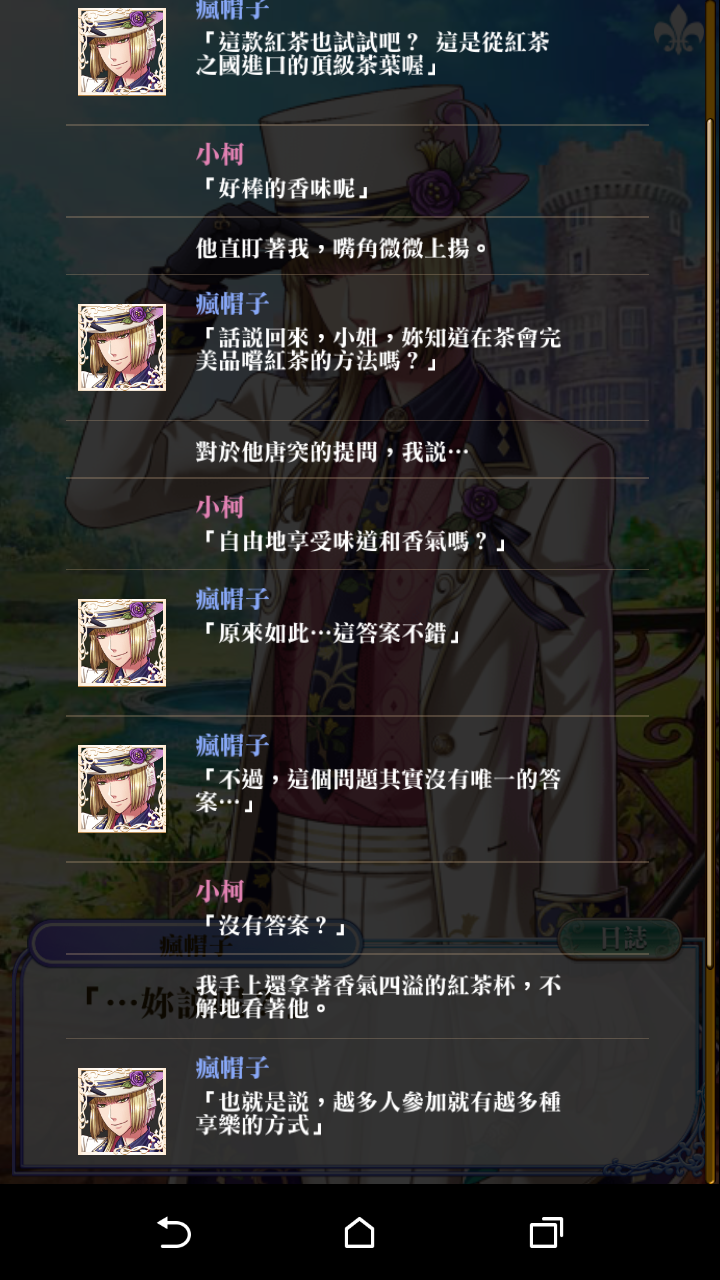This screenshot has width=720, height=1280.
Task: Tap Mad Hatter avatar beside 不過，這個問題 line
Action: [122, 789]
